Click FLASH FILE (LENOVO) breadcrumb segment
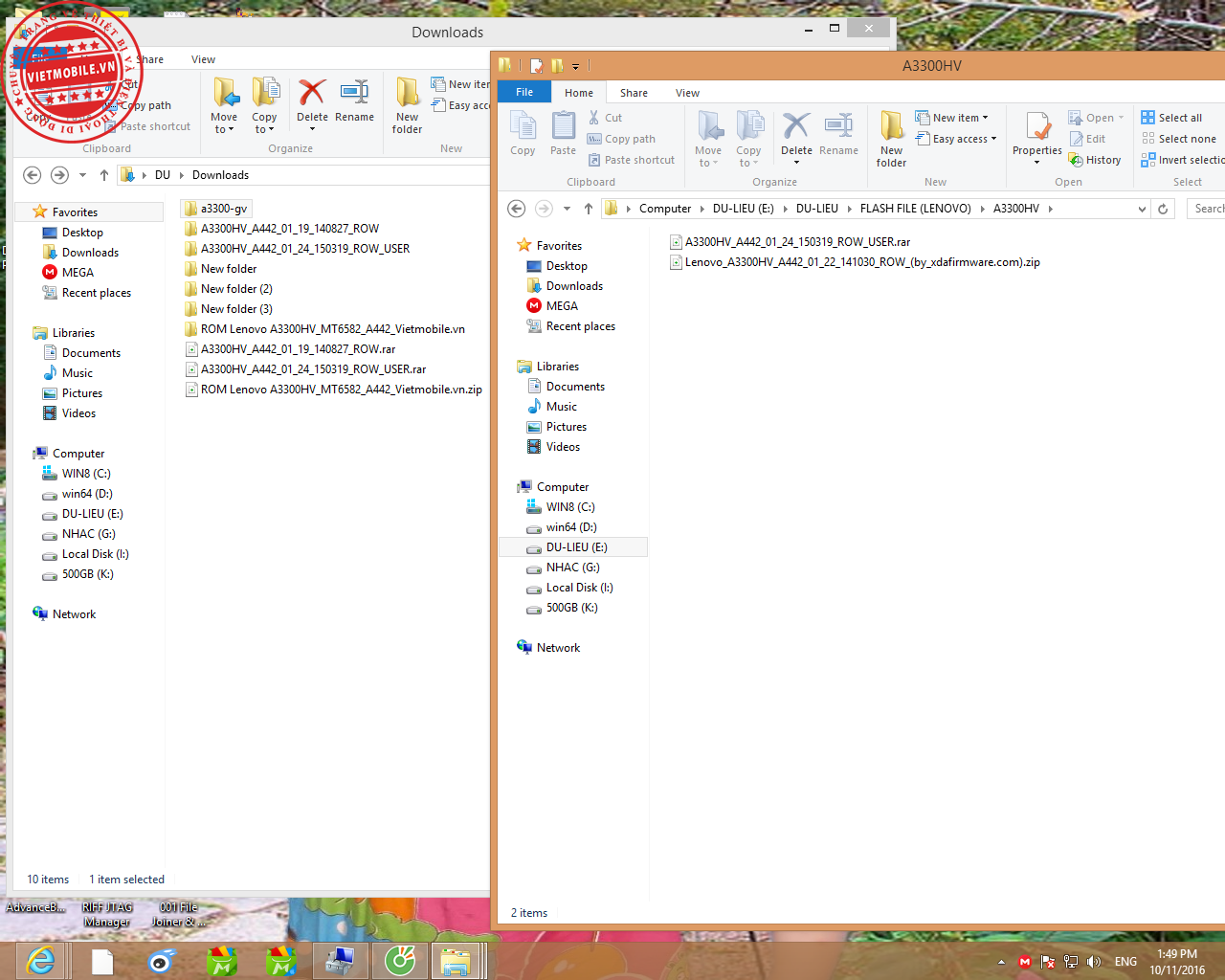Image resolution: width=1225 pixels, height=980 pixels. (x=915, y=209)
